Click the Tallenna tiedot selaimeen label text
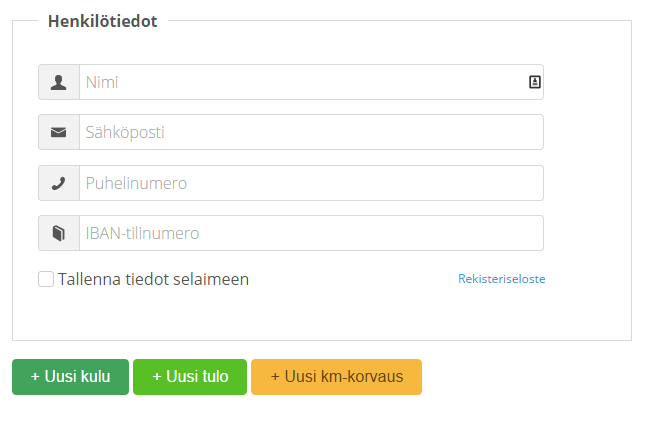The image size is (647, 424). 153,279
